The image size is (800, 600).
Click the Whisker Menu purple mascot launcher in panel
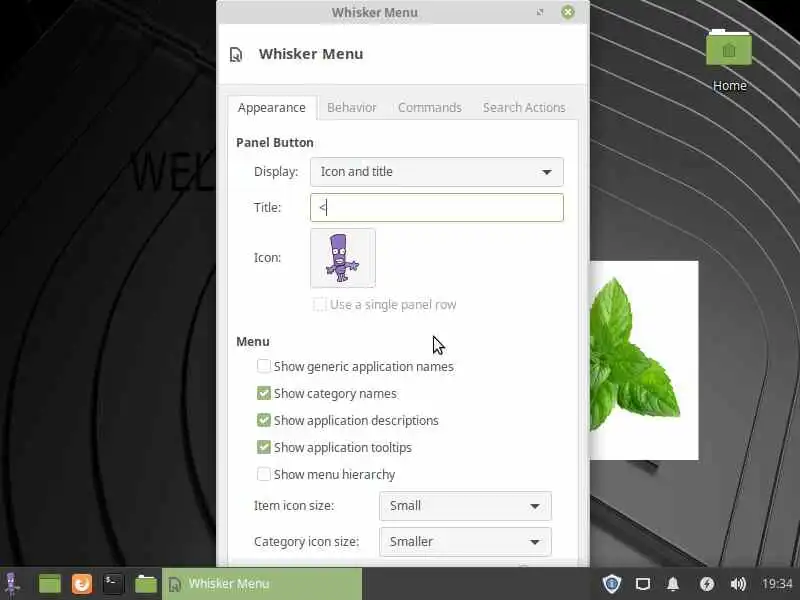point(12,584)
